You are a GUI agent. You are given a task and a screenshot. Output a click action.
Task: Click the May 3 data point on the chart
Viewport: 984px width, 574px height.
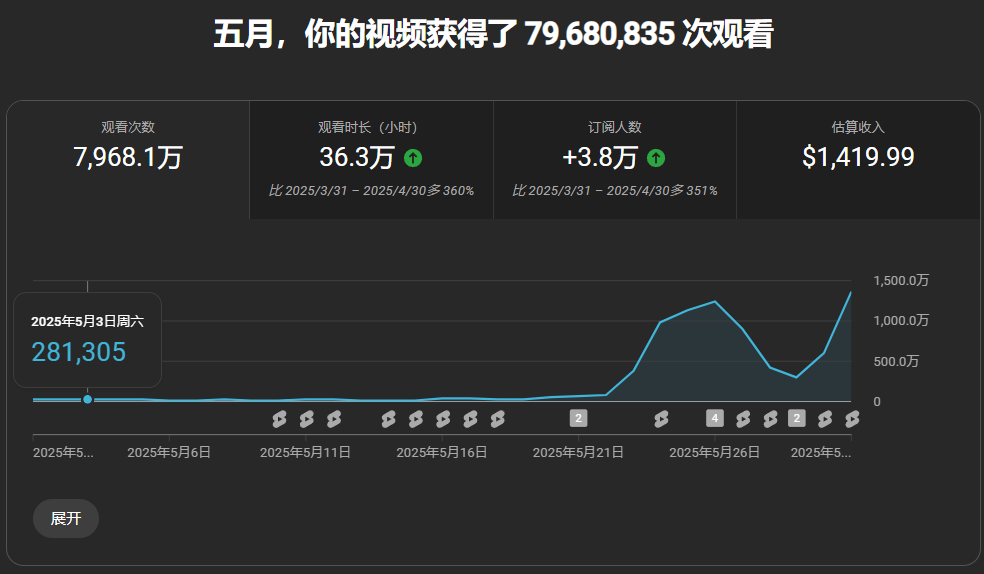tap(88, 399)
